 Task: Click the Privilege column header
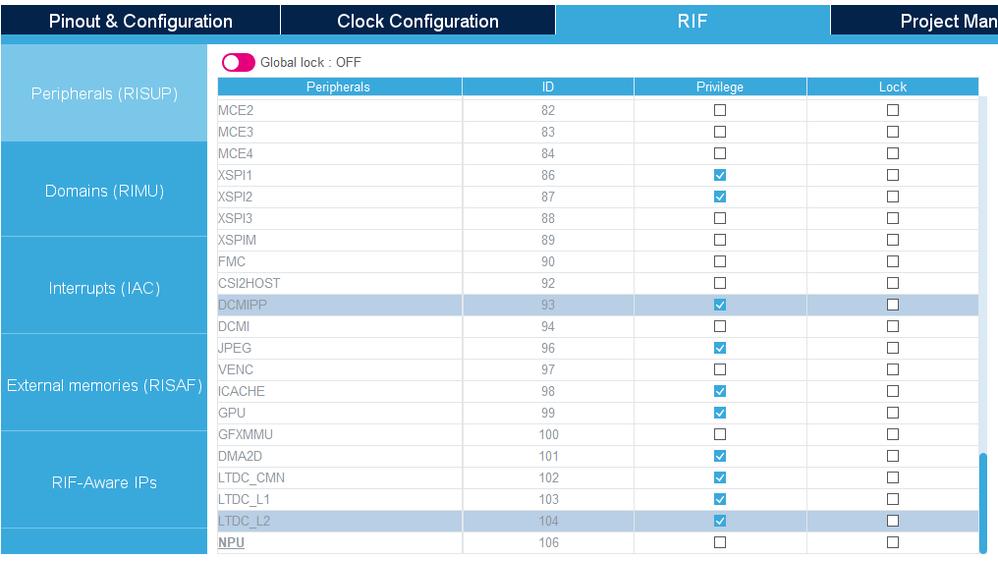(720, 87)
